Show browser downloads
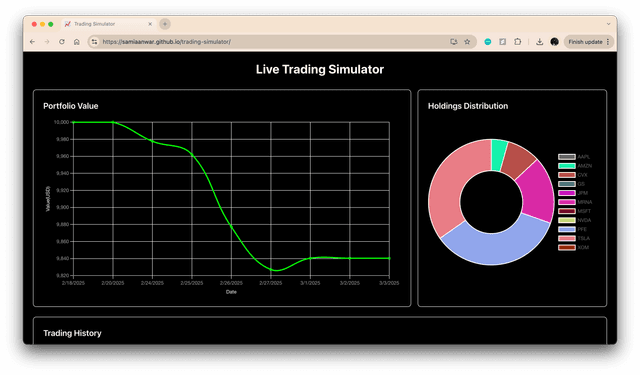 tap(539, 42)
